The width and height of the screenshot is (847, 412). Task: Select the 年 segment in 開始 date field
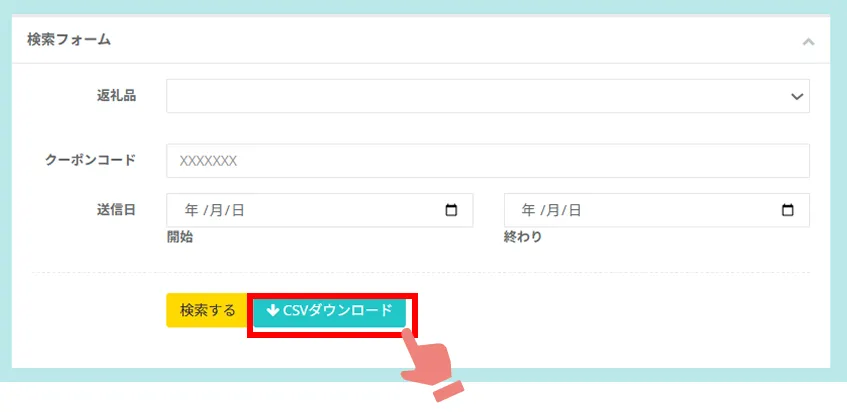pos(192,210)
